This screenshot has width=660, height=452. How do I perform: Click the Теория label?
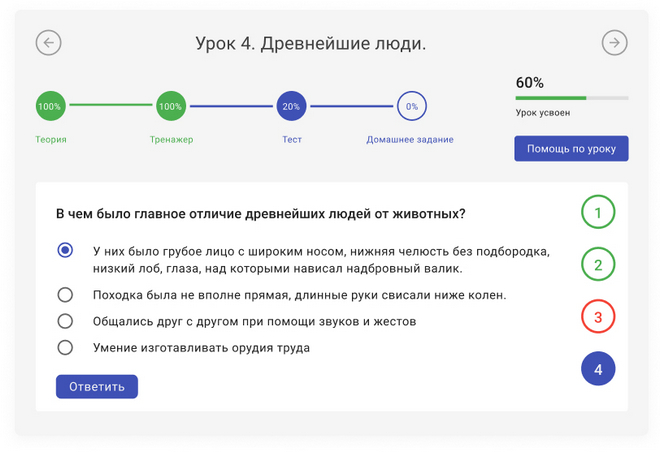pyautogui.click(x=51, y=139)
